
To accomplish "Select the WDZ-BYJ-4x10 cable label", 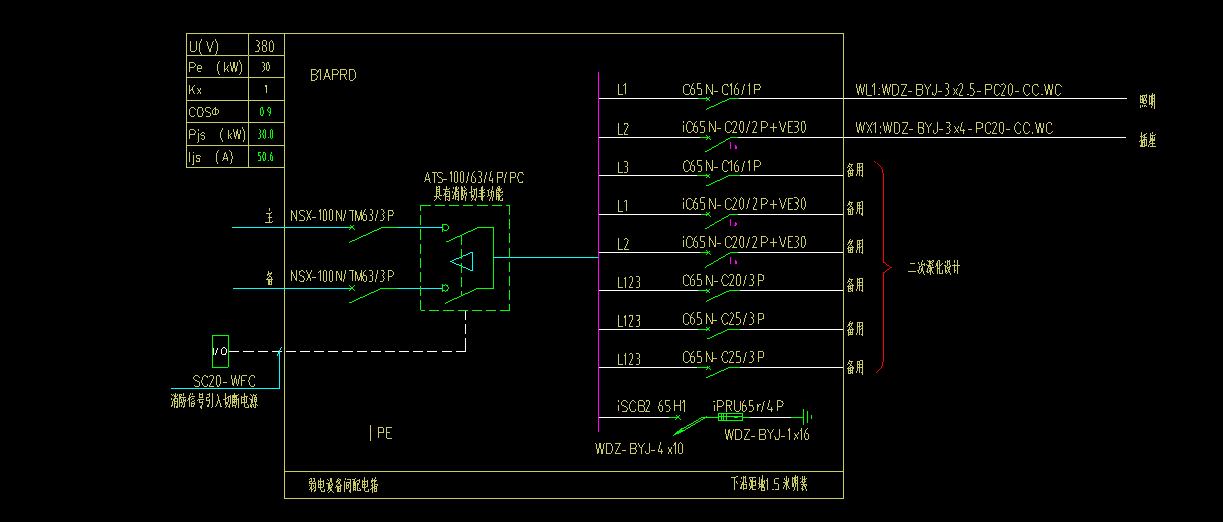I will pos(639,449).
